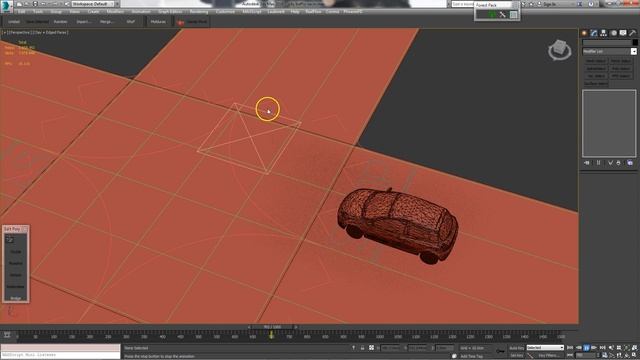Screen dimensions: 640x360
Task: Click the Undo arrow in title bar
Action: [x=44, y=4]
